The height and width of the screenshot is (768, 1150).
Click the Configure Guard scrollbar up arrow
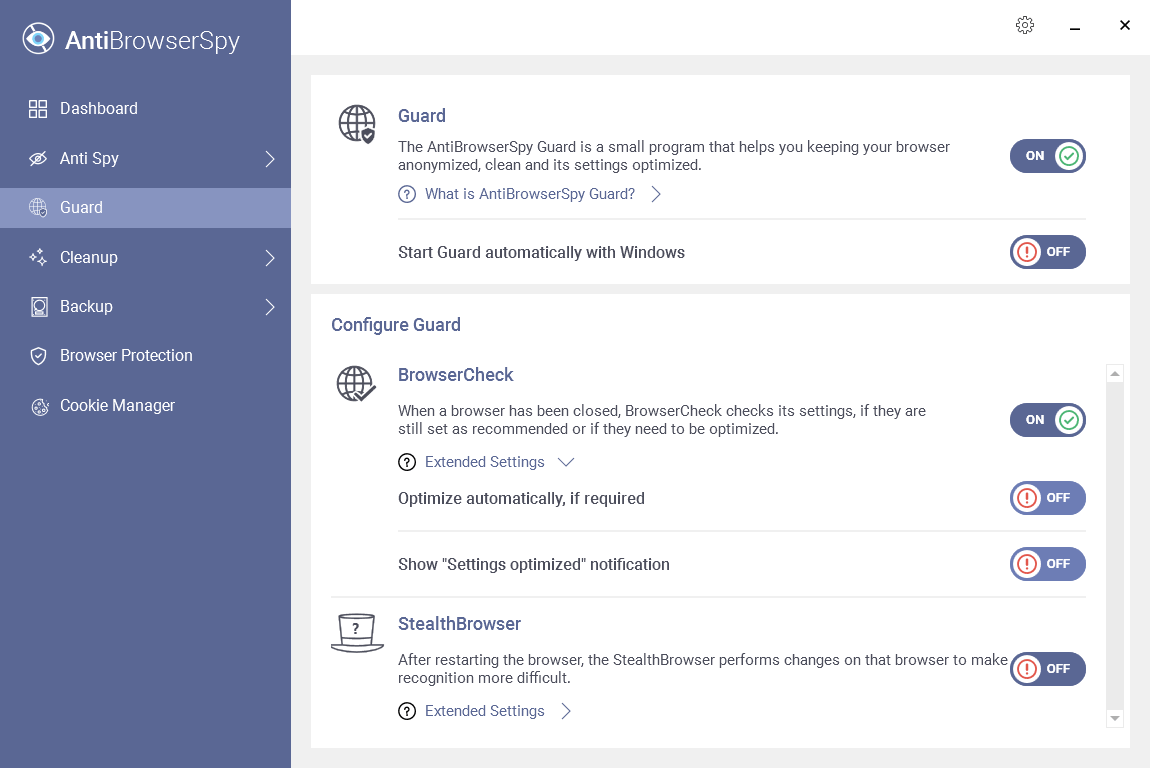click(1115, 374)
